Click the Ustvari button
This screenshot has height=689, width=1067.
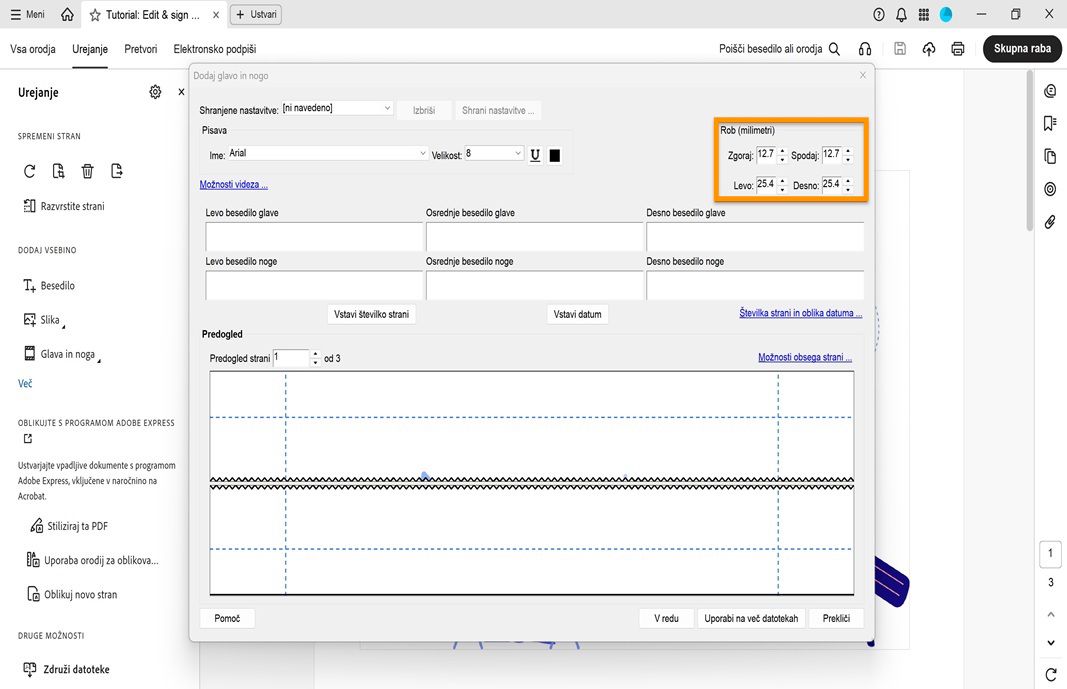click(x=256, y=14)
